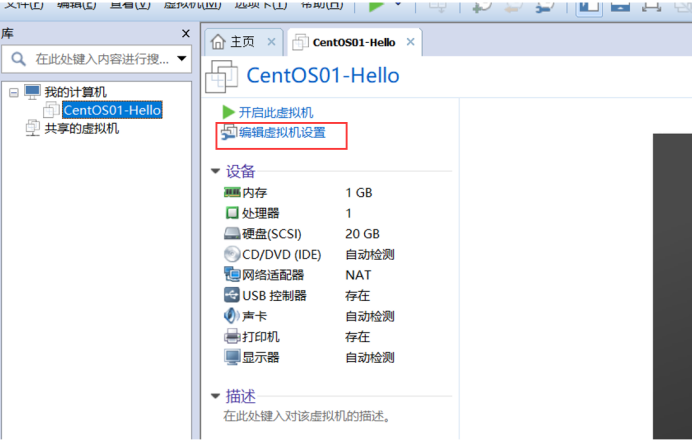The height and width of the screenshot is (440, 693).
Task: Click the 设备 section heading
Action: (240, 171)
